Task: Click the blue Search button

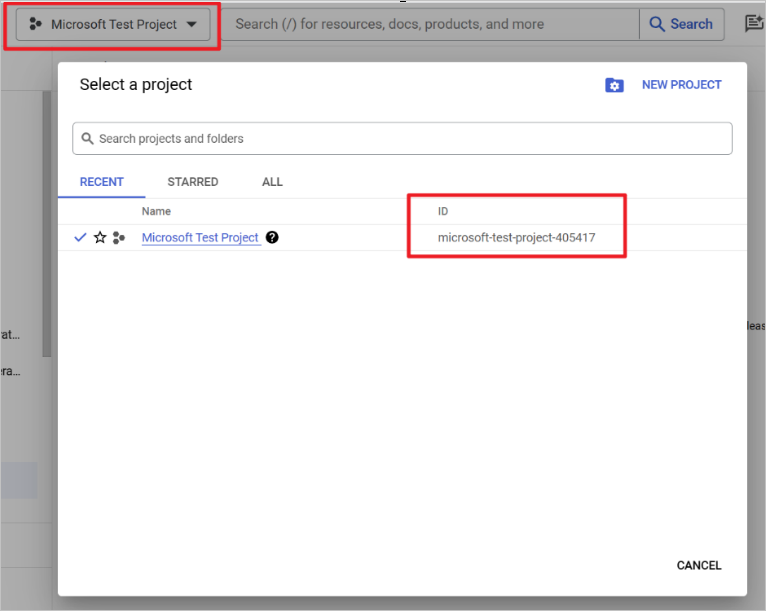Action: [681, 24]
